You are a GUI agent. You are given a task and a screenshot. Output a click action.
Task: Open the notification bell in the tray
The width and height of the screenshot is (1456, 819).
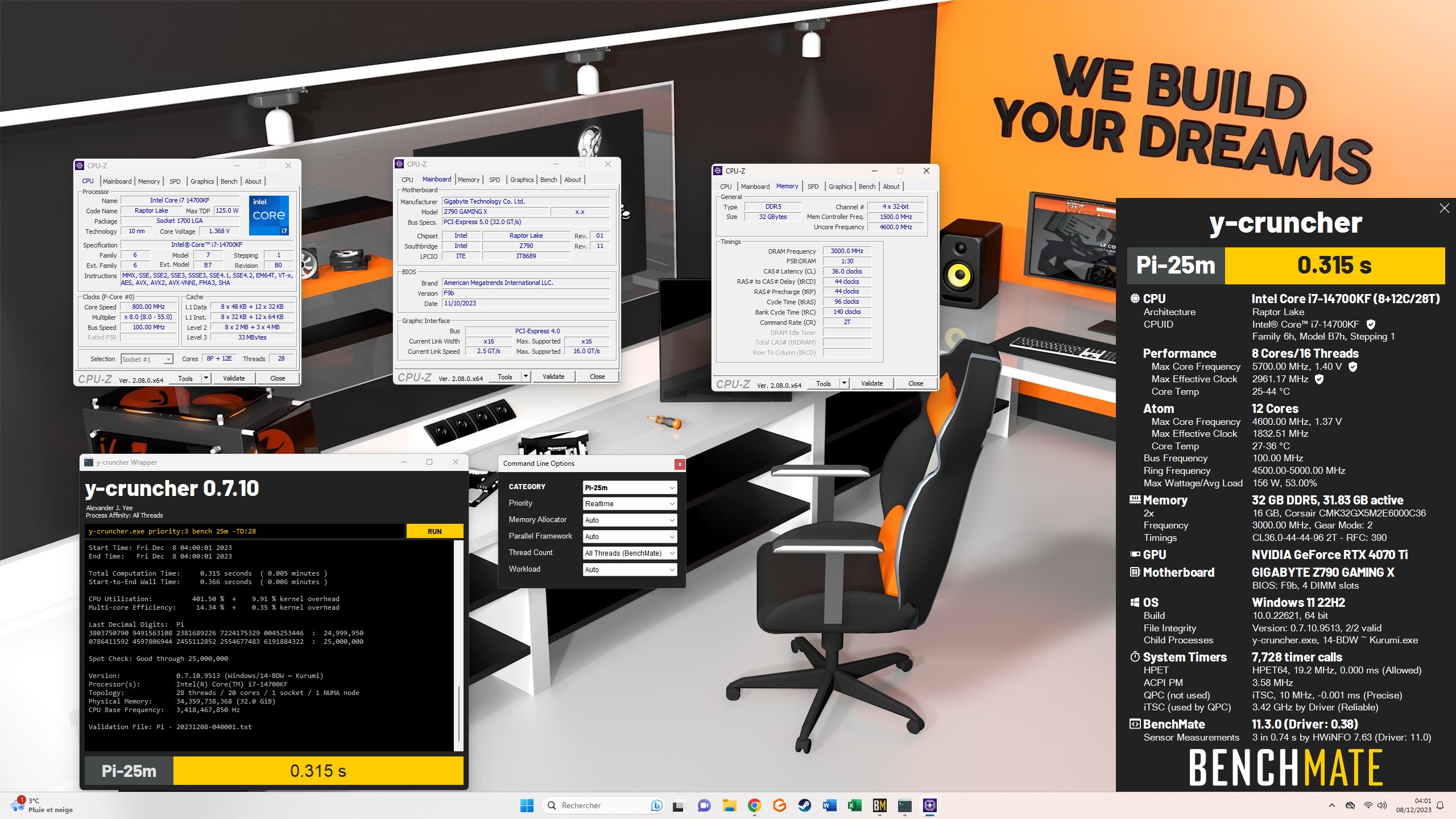pyautogui.click(x=1440, y=805)
